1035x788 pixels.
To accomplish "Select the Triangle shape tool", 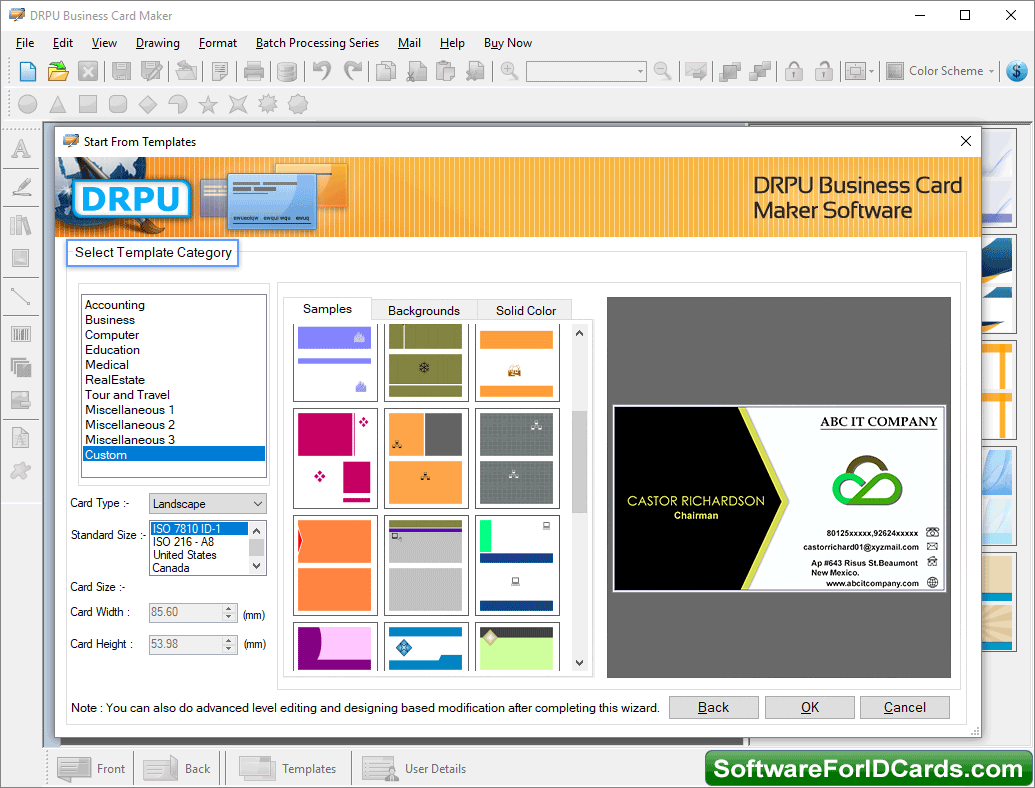I will click(x=58, y=104).
